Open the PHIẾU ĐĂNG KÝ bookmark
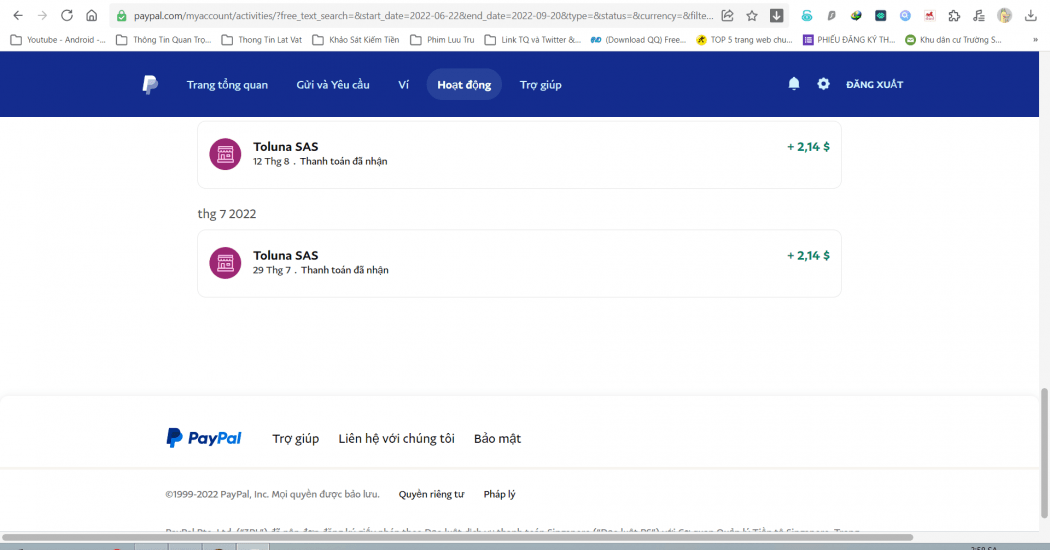1050x550 pixels. (x=849, y=40)
